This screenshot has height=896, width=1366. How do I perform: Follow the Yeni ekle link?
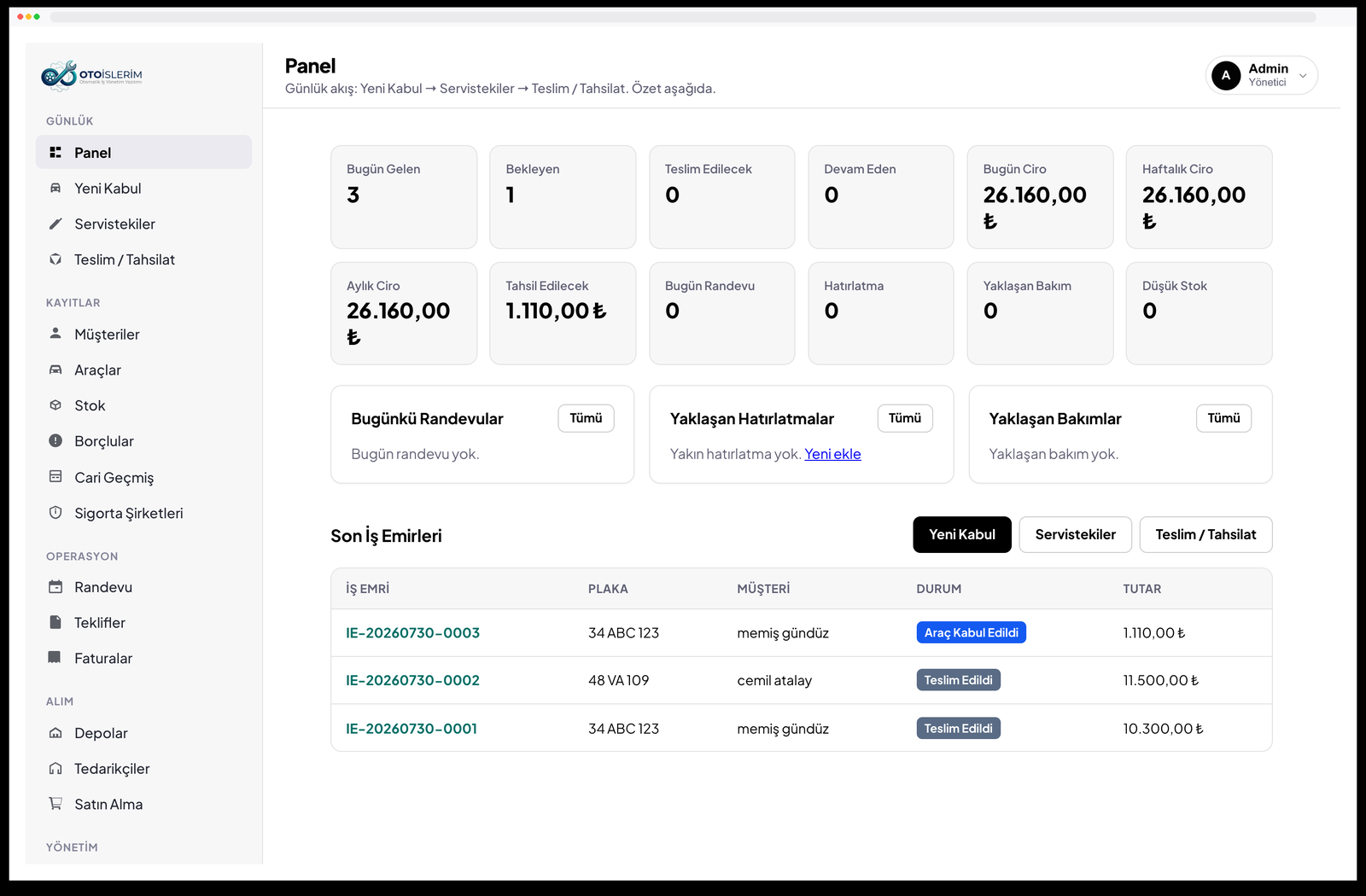(x=832, y=454)
